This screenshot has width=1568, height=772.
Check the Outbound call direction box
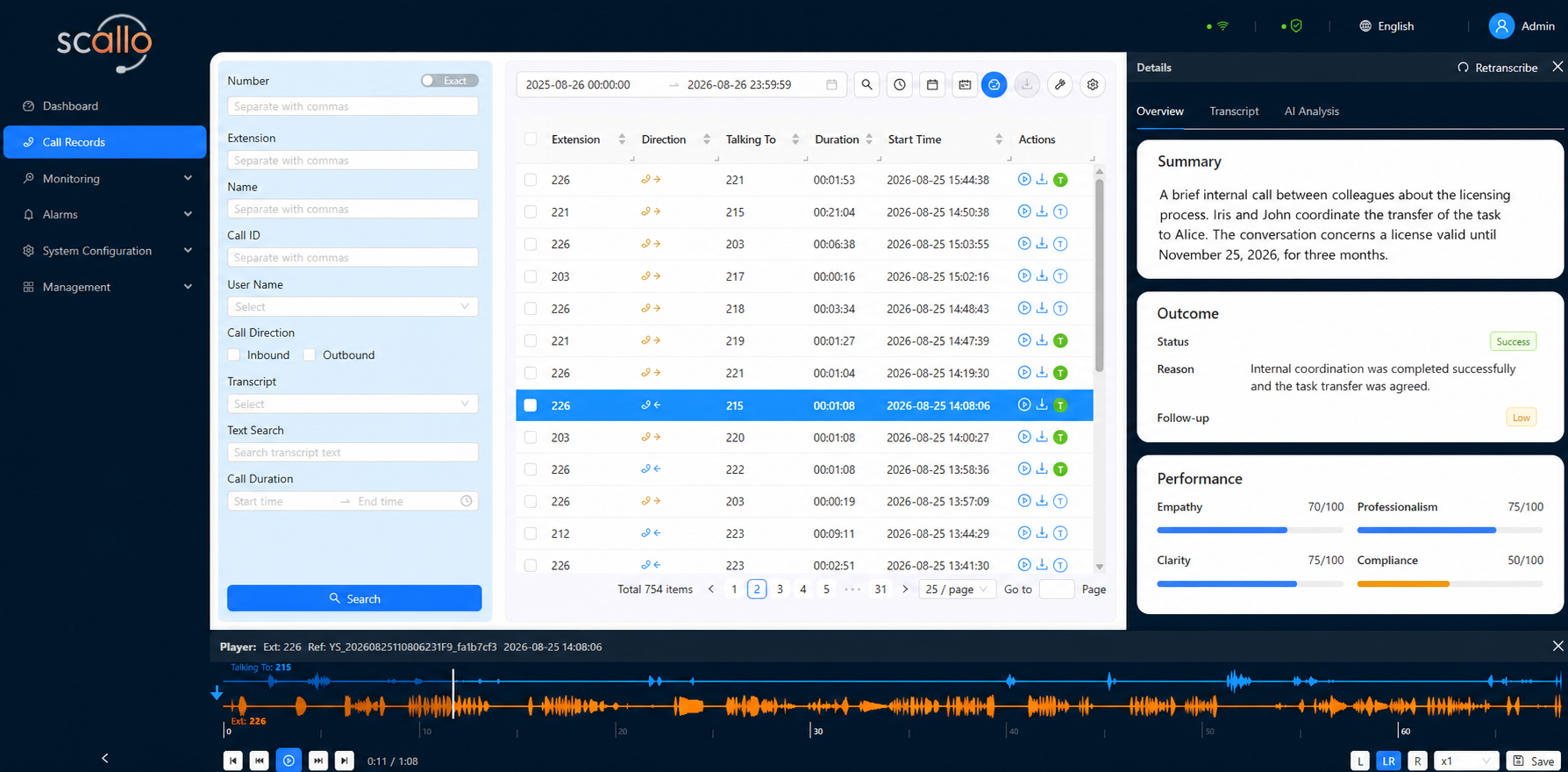pos(310,354)
